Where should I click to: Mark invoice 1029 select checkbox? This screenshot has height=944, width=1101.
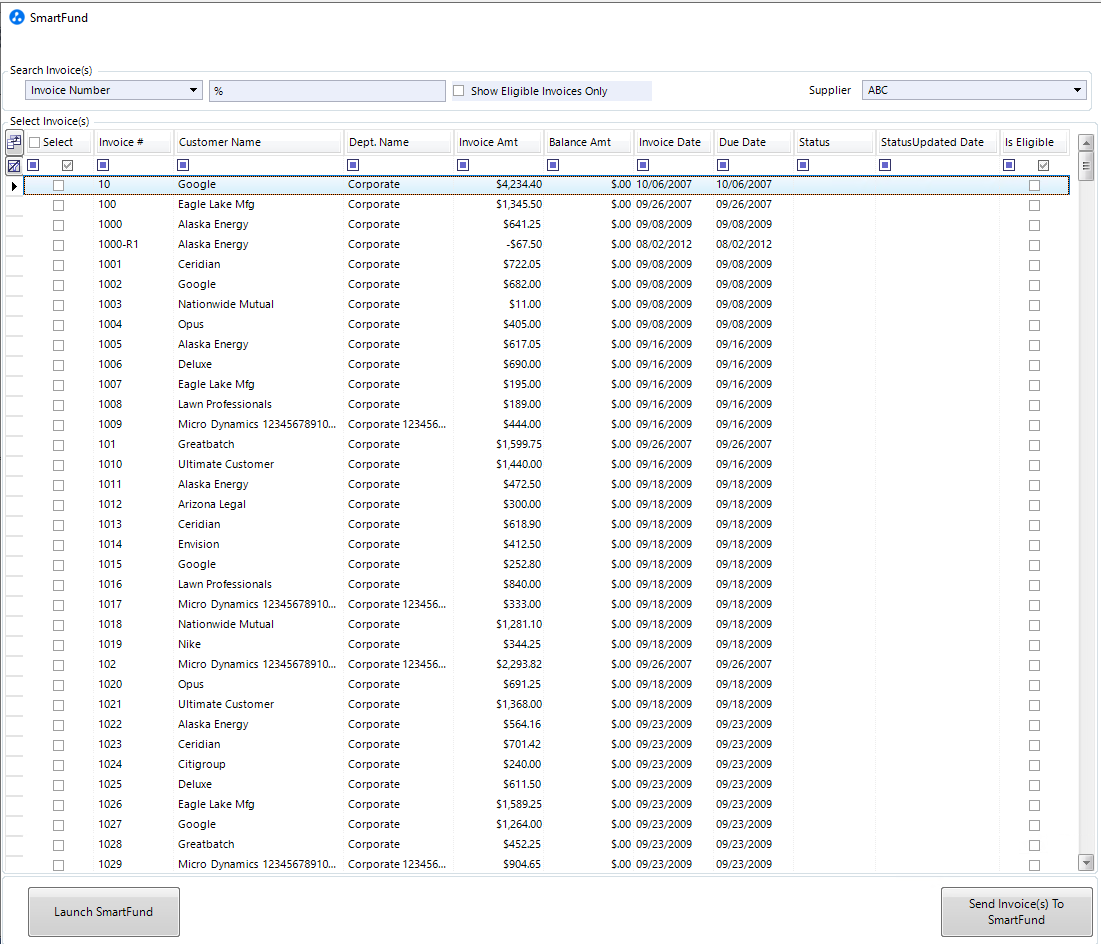[x=58, y=865]
